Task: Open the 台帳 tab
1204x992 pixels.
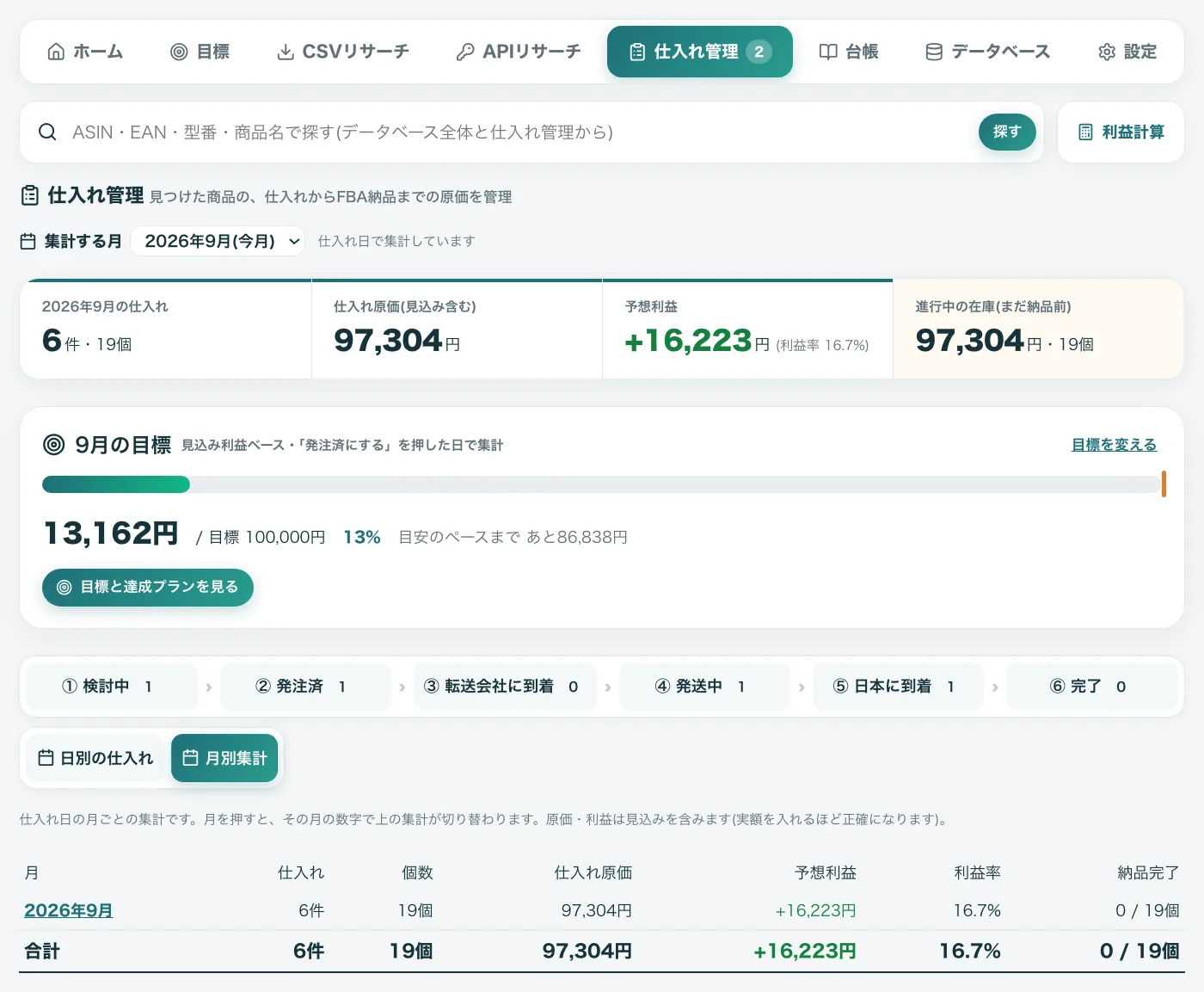Action: (x=849, y=52)
